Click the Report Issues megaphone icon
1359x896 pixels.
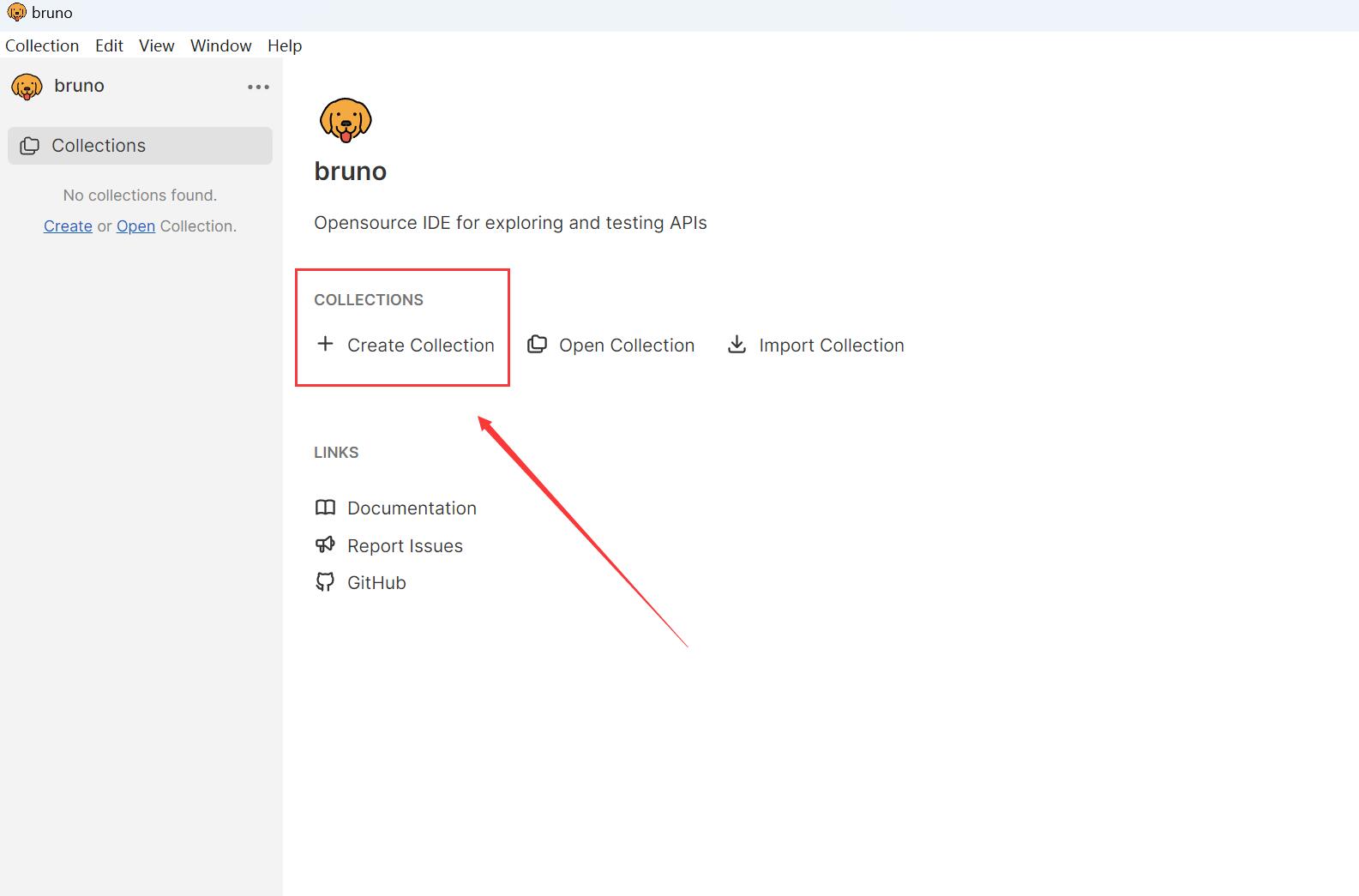tap(325, 545)
